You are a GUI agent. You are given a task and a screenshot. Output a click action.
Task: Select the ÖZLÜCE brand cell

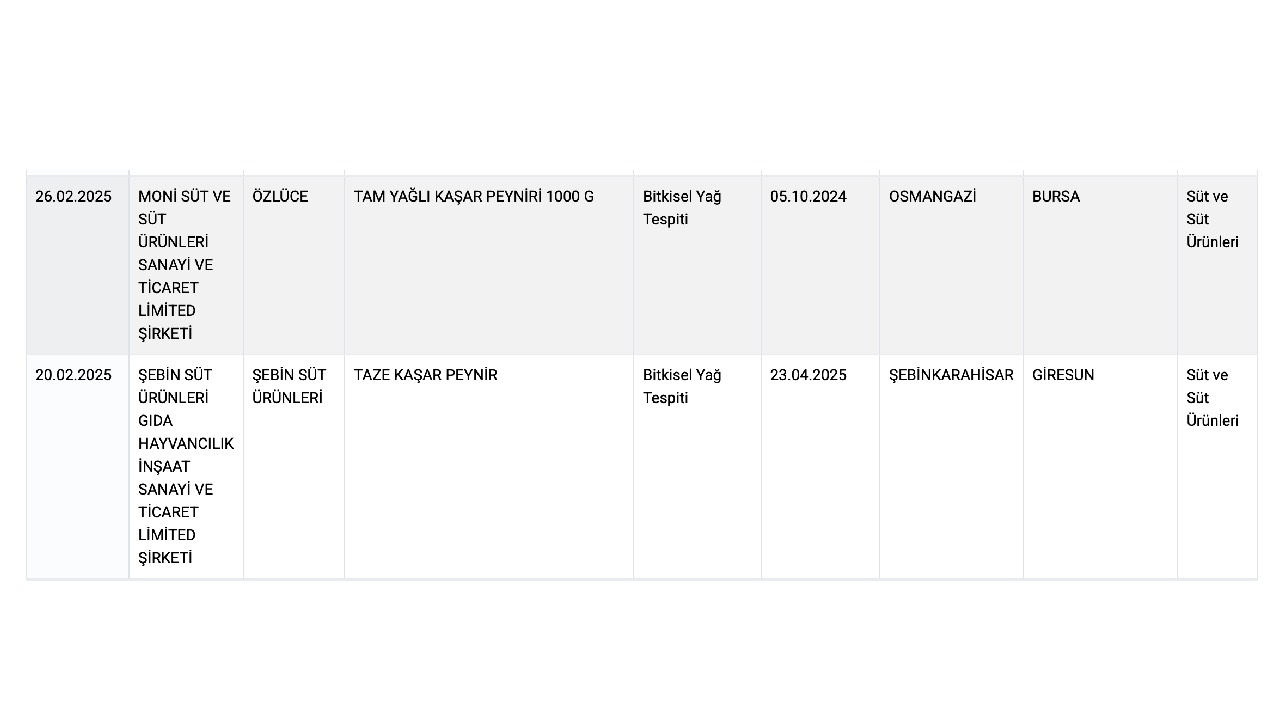pyautogui.click(x=294, y=265)
